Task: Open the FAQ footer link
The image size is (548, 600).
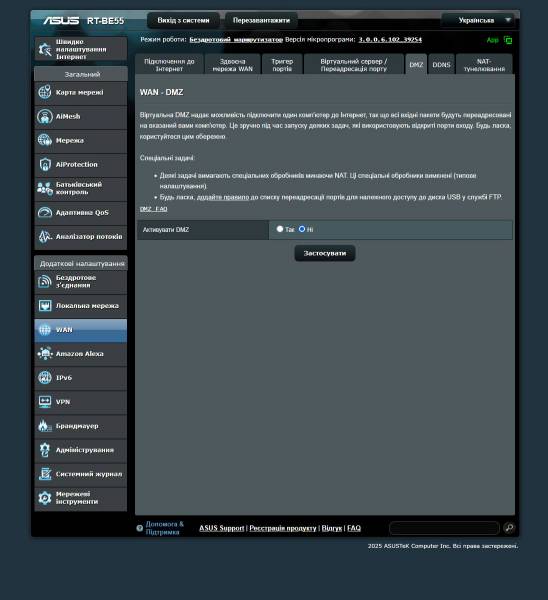Action: 354,528
